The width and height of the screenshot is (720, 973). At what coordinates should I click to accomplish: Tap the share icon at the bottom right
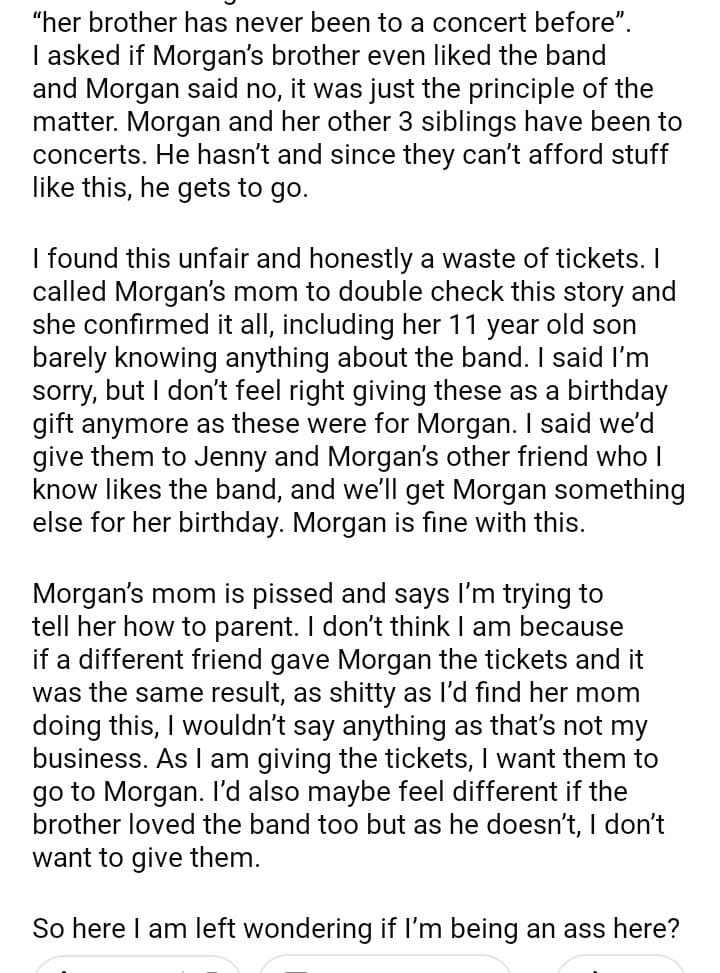[x=597, y=968]
